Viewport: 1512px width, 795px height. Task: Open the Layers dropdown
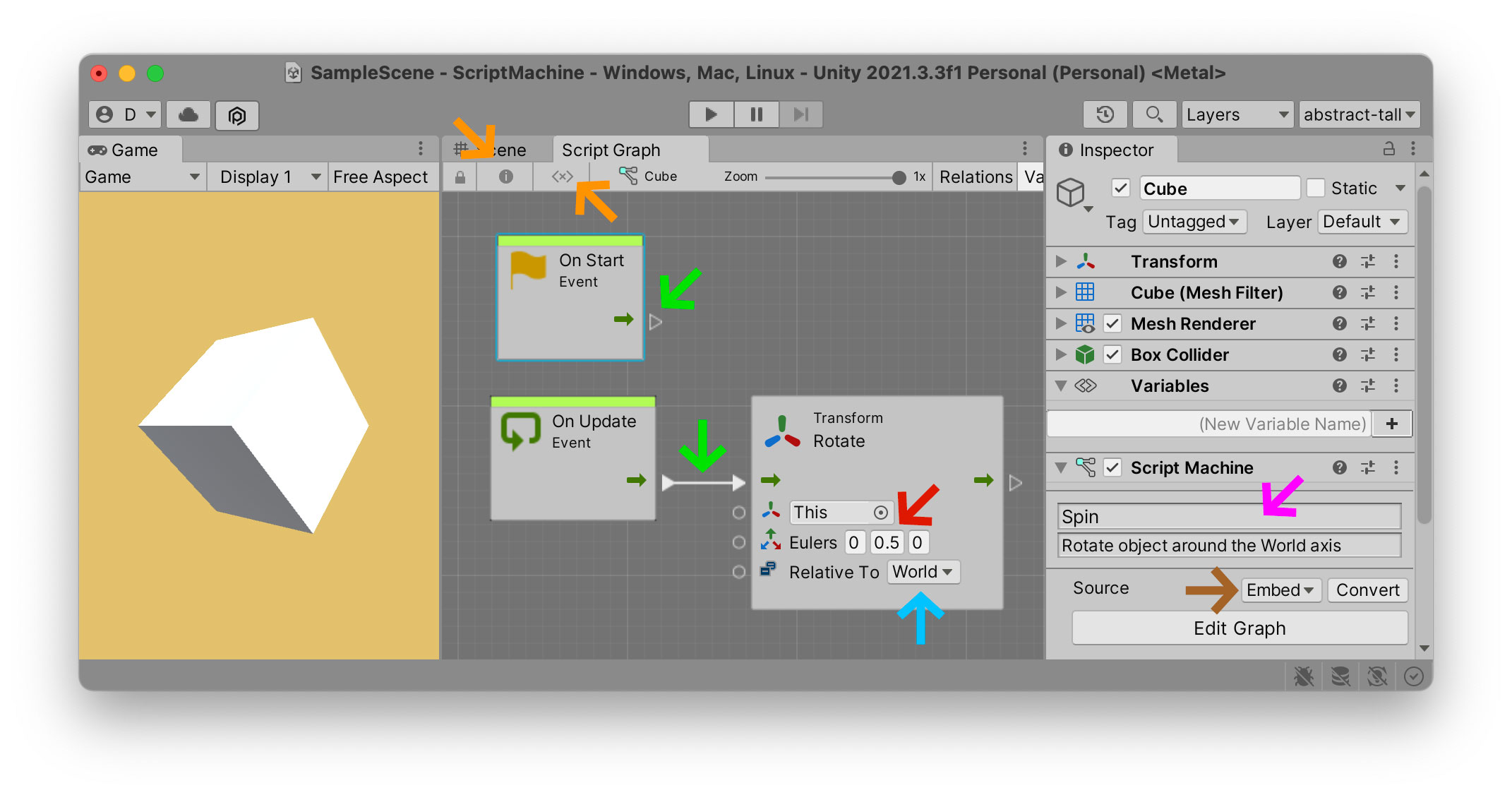click(1237, 114)
